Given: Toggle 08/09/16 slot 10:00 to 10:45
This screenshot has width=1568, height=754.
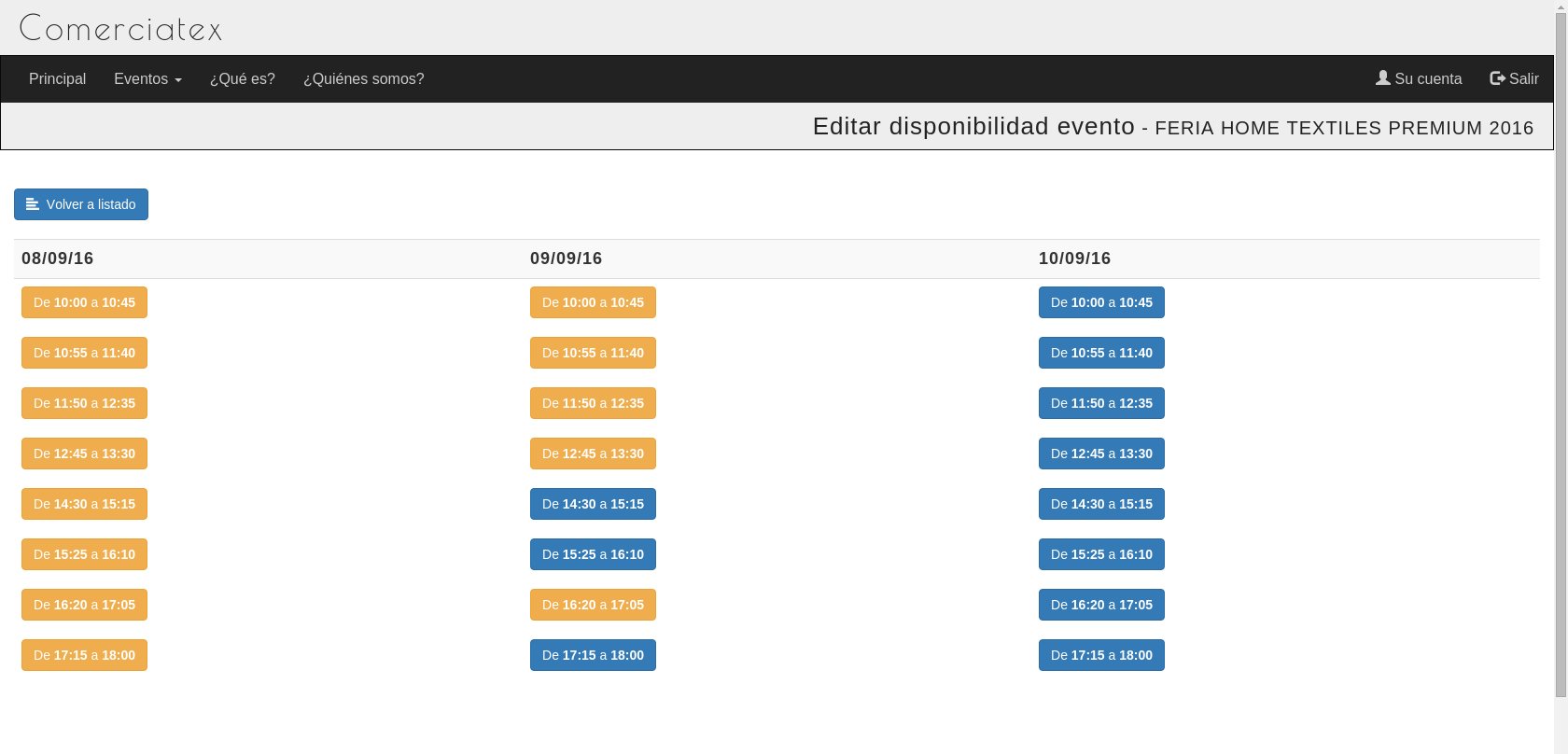Looking at the screenshot, I should coord(84,302).
